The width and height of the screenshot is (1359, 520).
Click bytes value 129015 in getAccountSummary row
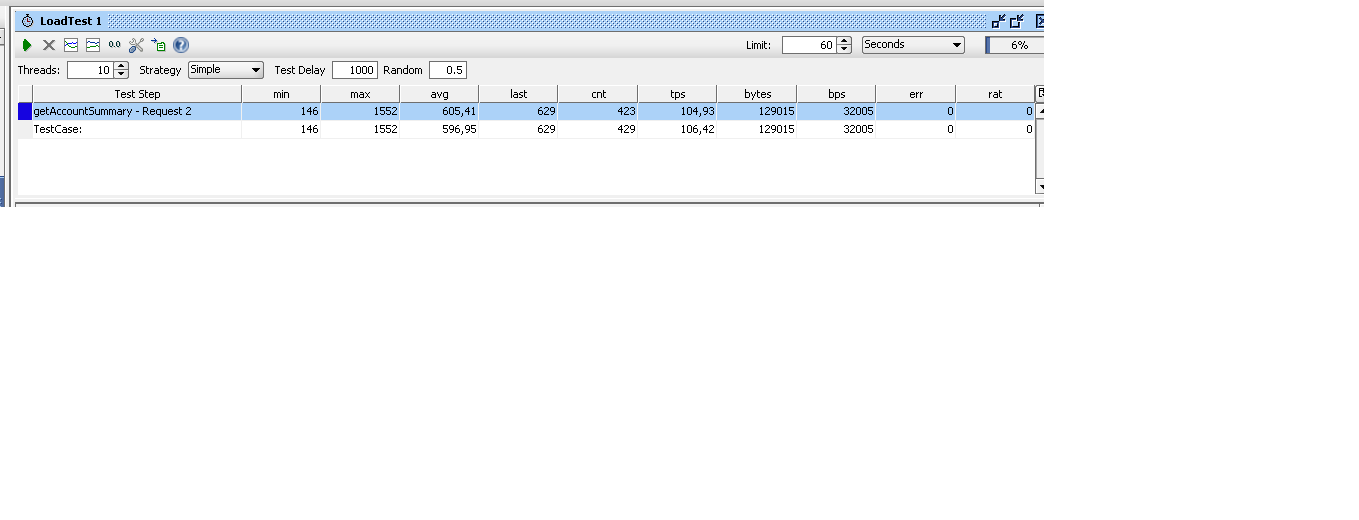pyautogui.click(x=776, y=111)
